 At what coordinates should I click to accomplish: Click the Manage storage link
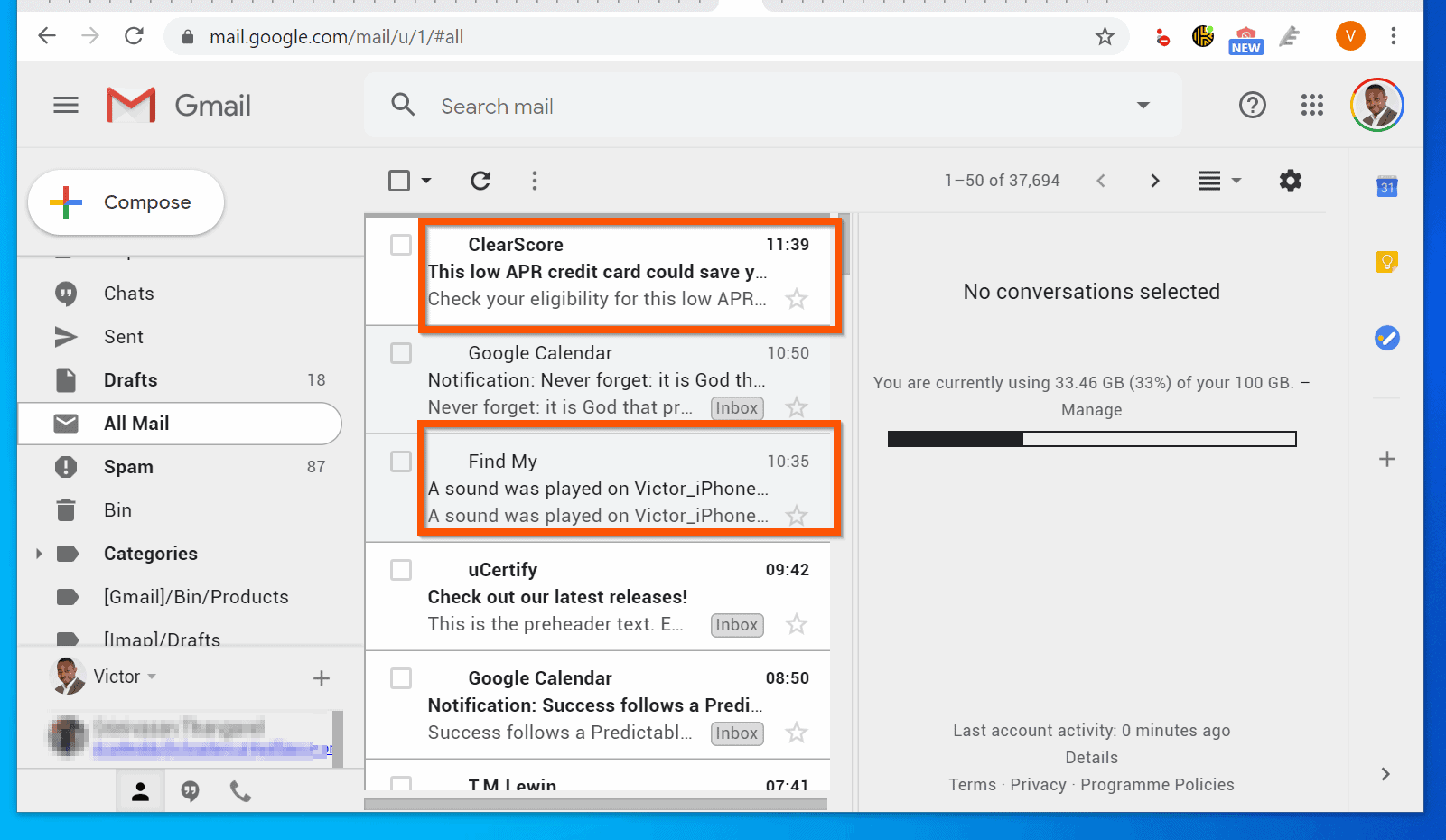click(1091, 410)
